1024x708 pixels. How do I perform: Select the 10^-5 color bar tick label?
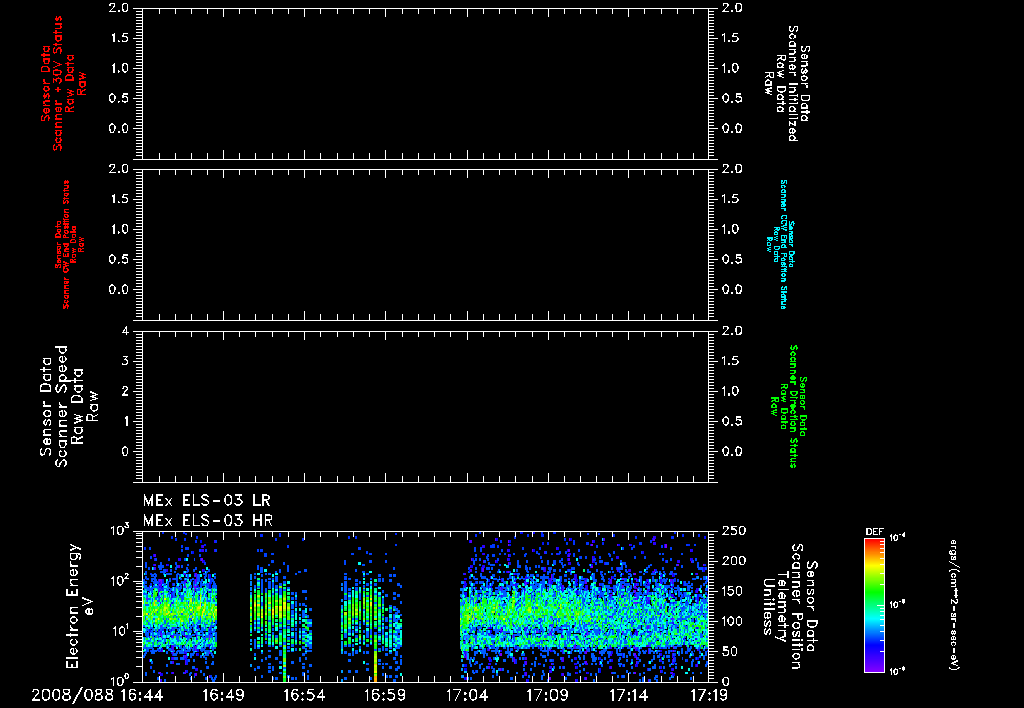897,604
